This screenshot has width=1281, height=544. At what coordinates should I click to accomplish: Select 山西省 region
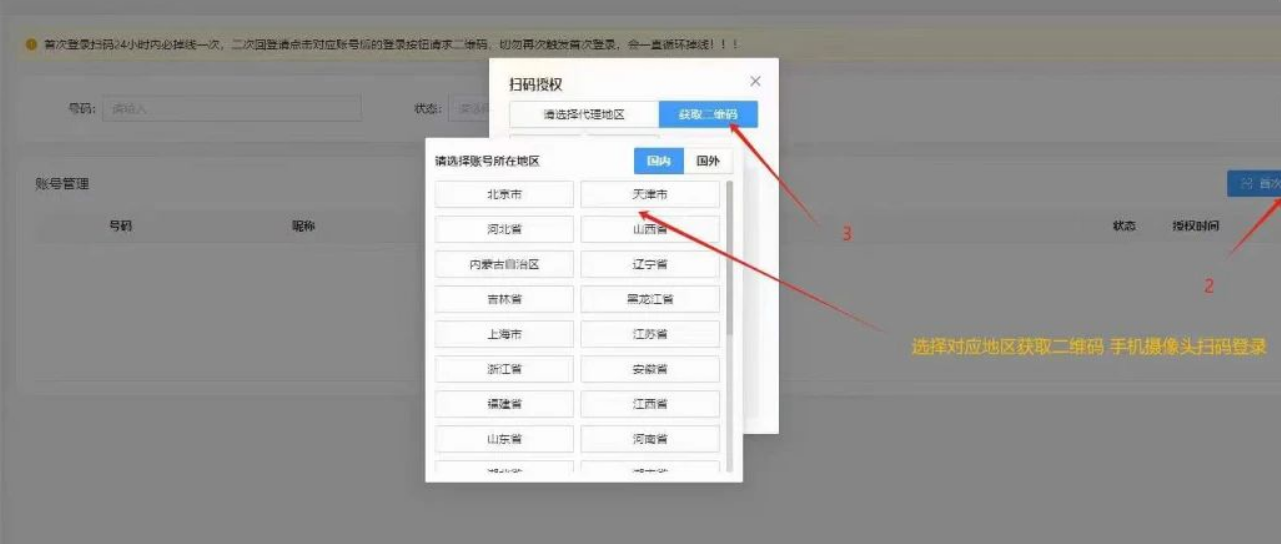[650, 229]
